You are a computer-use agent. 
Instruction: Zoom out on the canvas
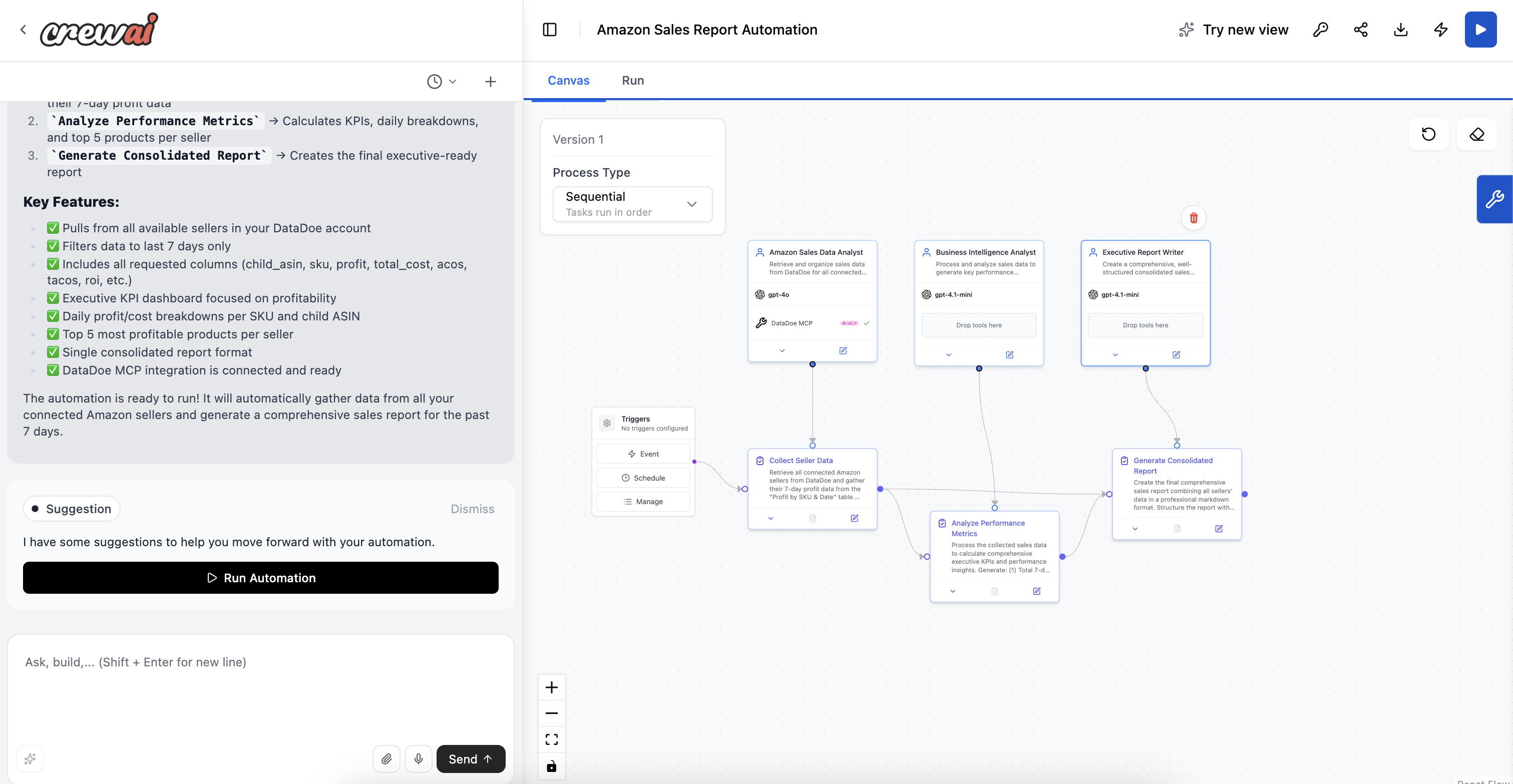tap(552, 713)
